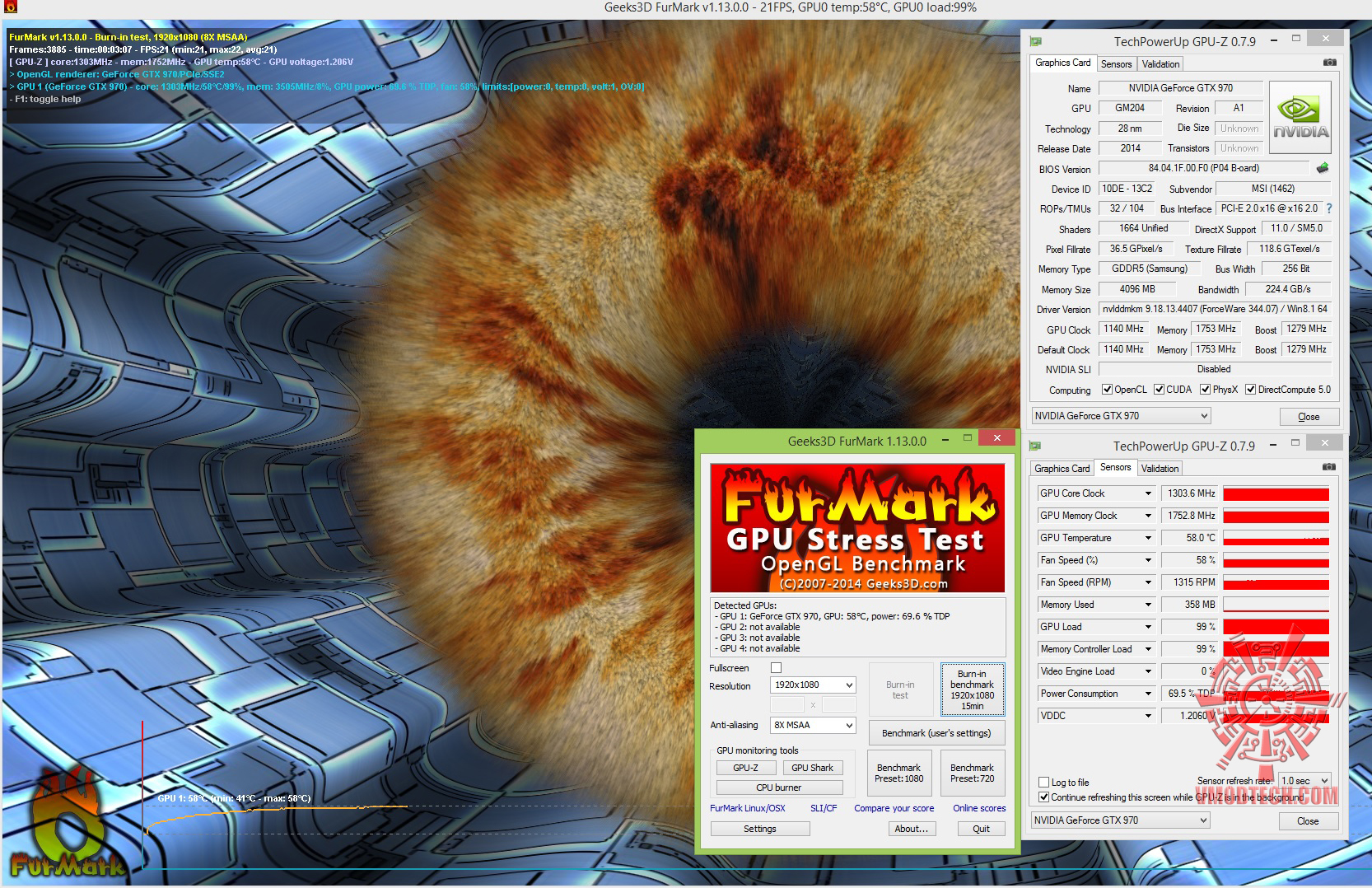Viewport: 1372px width, 888px height.
Task: Toggle the PhysX checkbox
Action: tap(1205, 390)
